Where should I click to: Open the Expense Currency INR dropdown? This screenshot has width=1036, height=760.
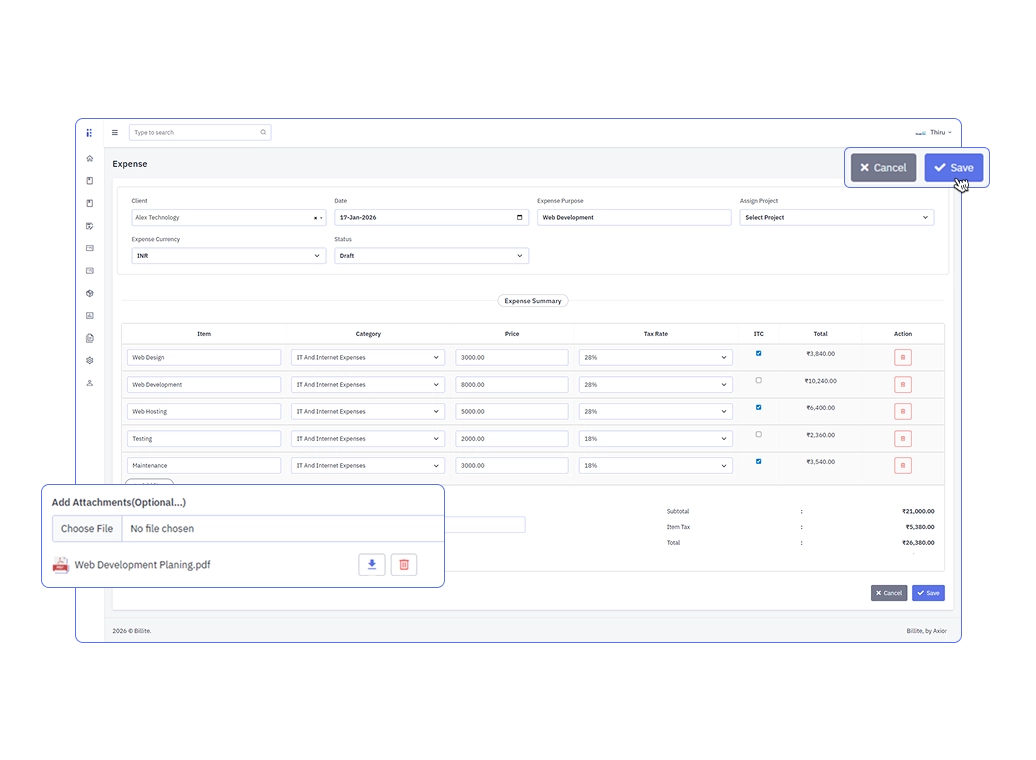pyautogui.click(x=229, y=256)
